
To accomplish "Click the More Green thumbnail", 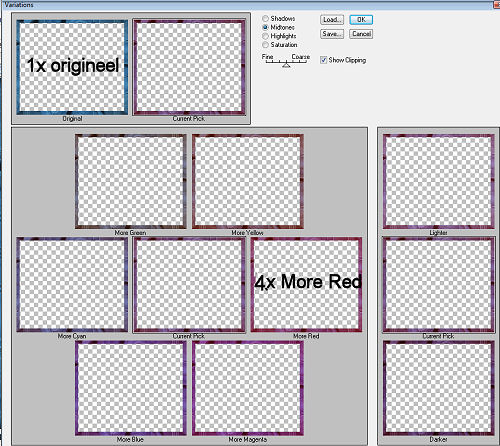I will click(131, 182).
